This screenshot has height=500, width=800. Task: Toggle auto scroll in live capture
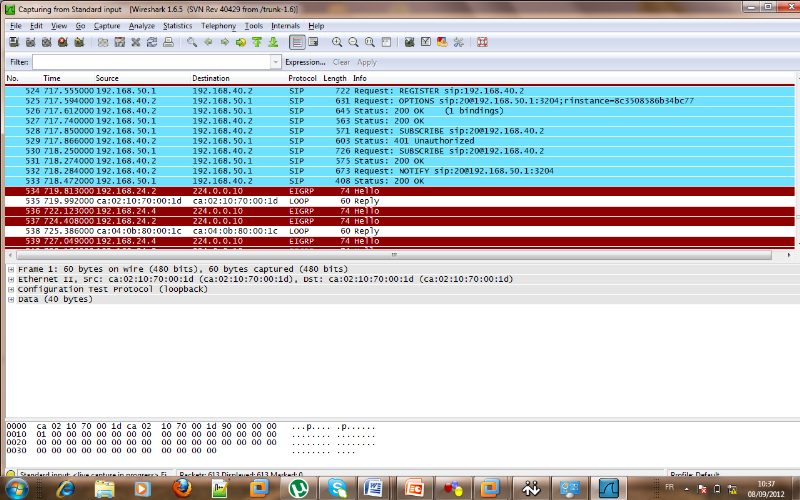pyautogui.click(x=313, y=42)
